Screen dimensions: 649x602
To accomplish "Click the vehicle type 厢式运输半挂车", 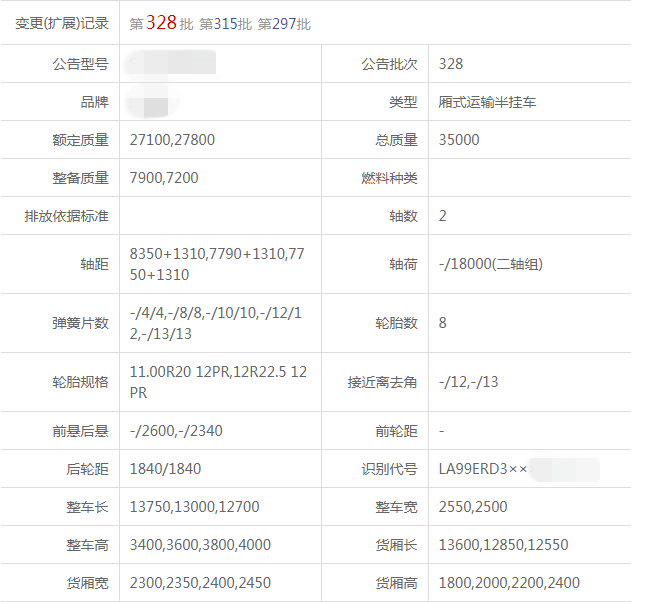I will (487, 102).
